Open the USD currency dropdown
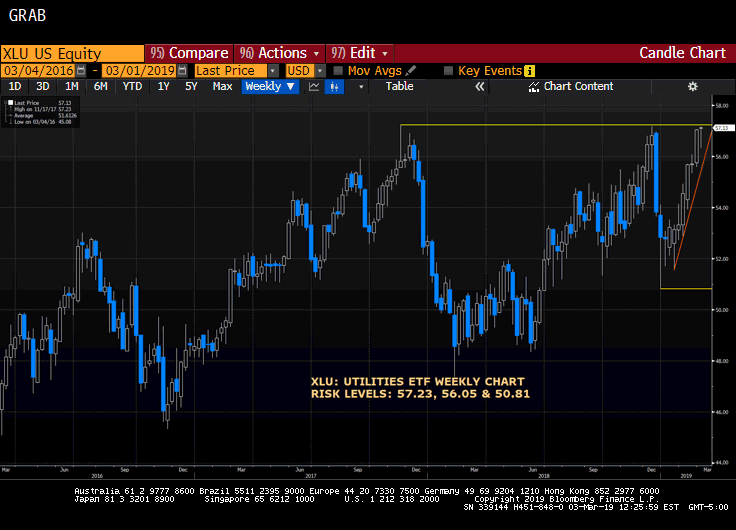 (320, 71)
